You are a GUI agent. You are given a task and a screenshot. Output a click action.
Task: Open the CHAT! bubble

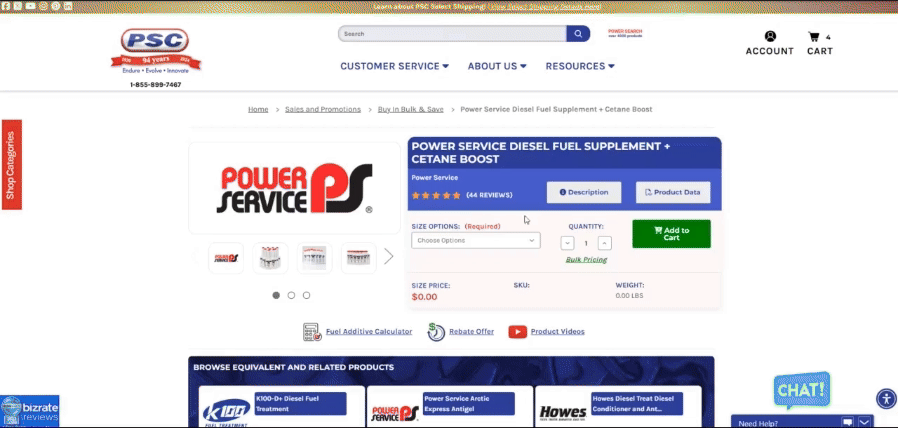coord(802,390)
